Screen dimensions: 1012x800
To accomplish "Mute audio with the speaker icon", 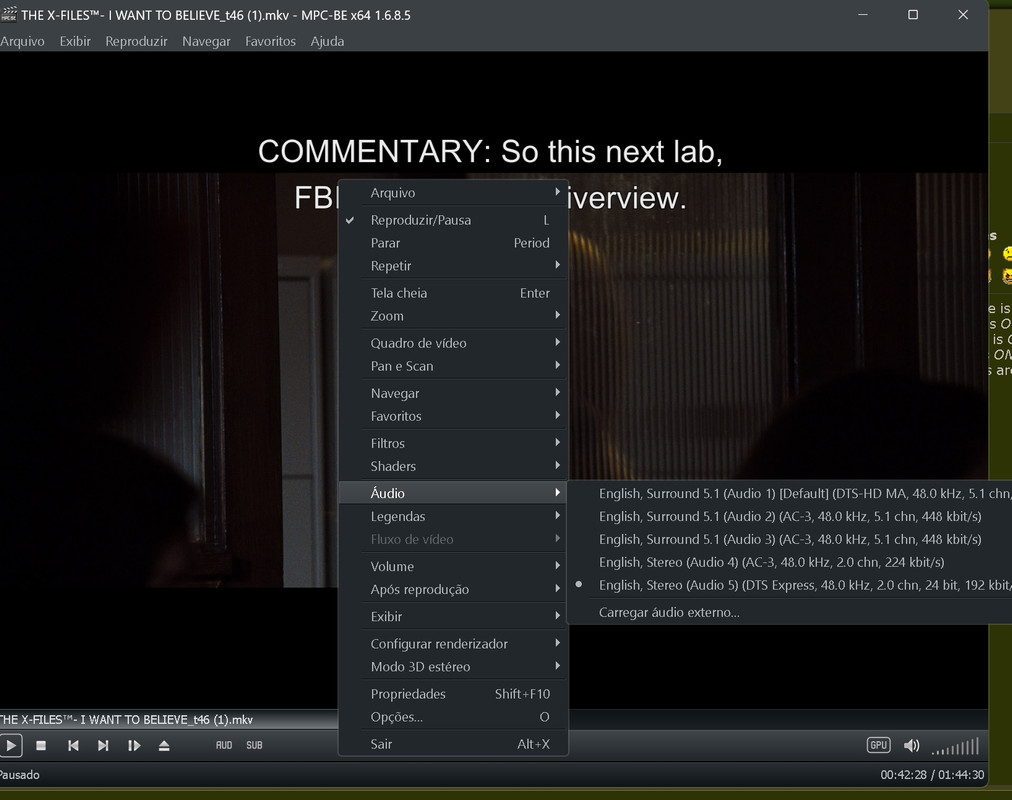I will click(911, 746).
